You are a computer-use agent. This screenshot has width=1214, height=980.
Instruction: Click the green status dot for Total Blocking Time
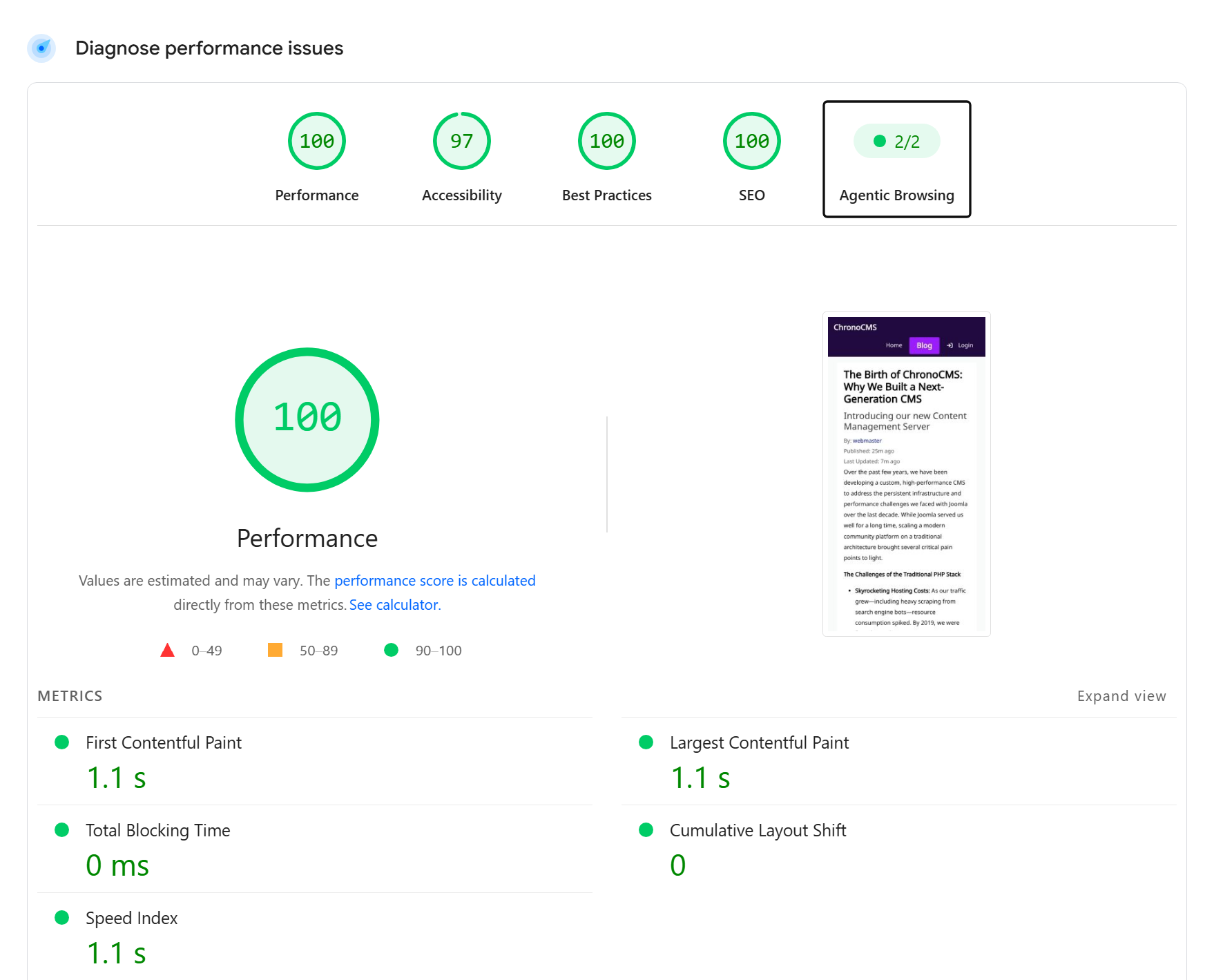click(x=62, y=830)
